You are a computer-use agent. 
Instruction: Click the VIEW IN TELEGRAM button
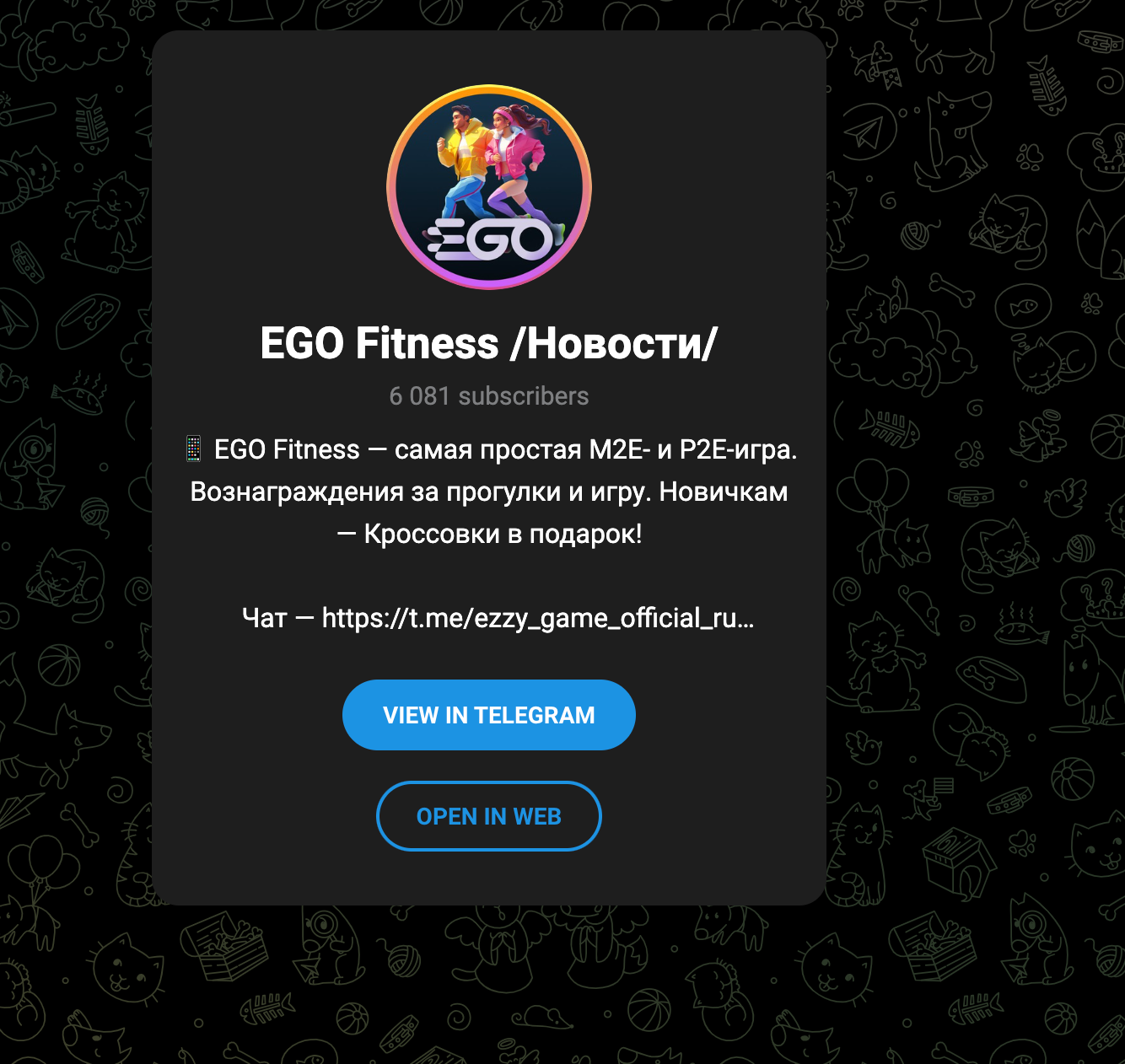(x=488, y=715)
